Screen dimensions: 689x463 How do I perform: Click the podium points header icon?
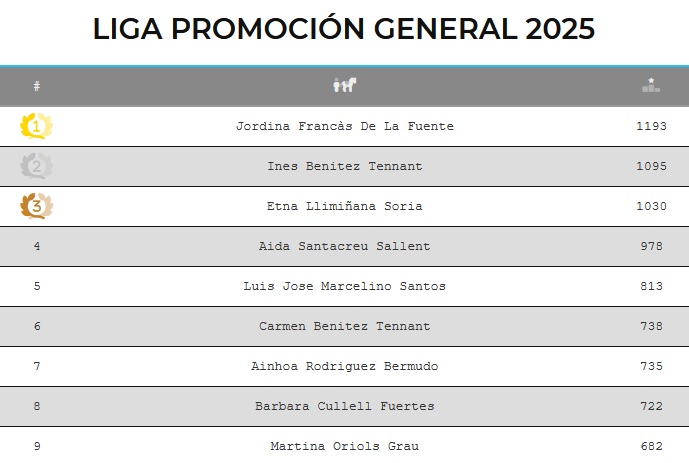pos(651,86)
